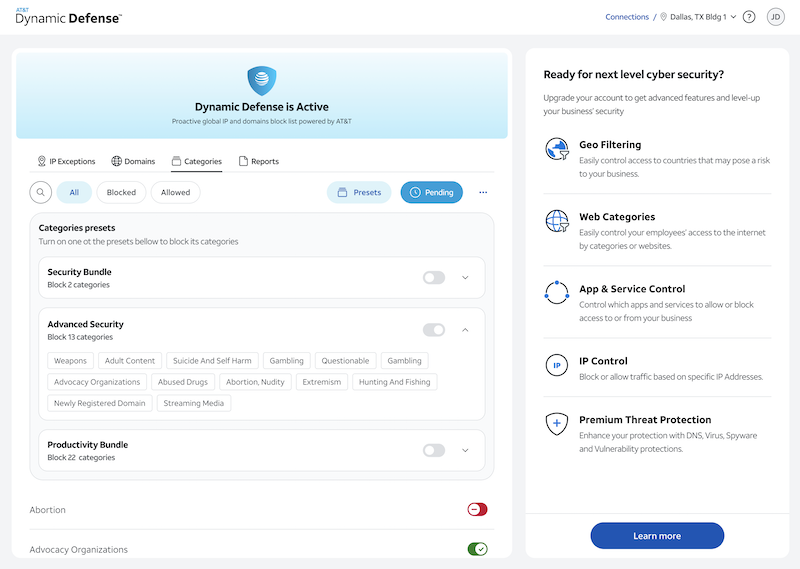800x569 pixels.
Task: Click the Suicide And Self Harm tag
Action: [212, 361]
